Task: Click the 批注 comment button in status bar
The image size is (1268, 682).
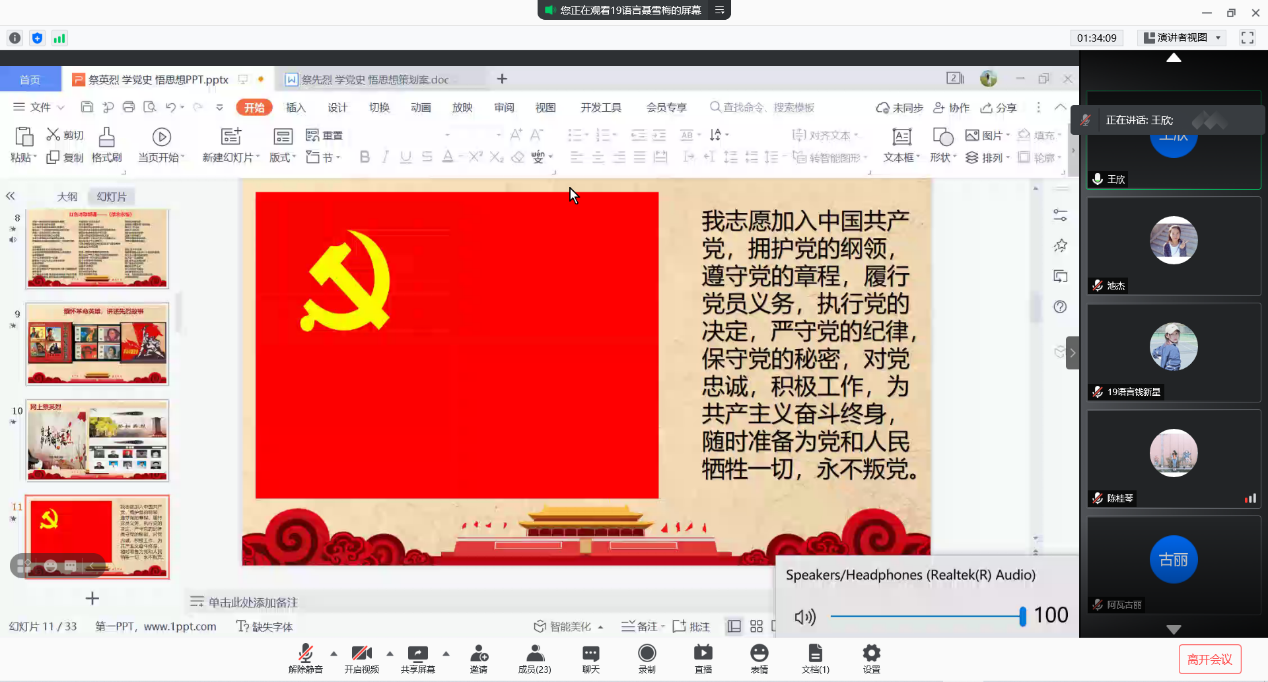Action: [x=691, y=626]
